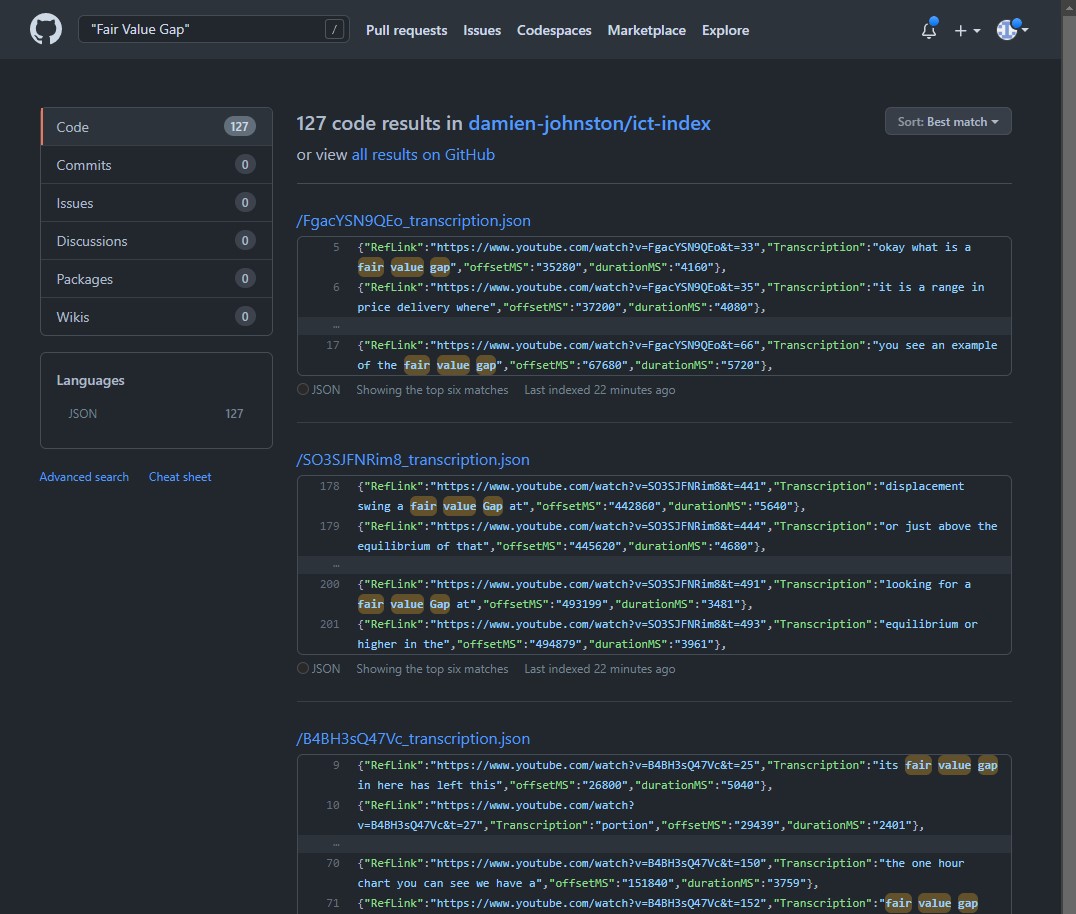Viewport: 1076px width, 914px height.
Task: Select the Discussions results filter
Action: (x=156, y=241)
